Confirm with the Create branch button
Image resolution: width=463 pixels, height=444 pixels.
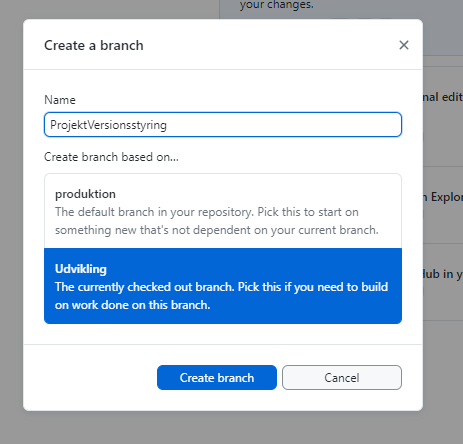(x=217, y=377)
